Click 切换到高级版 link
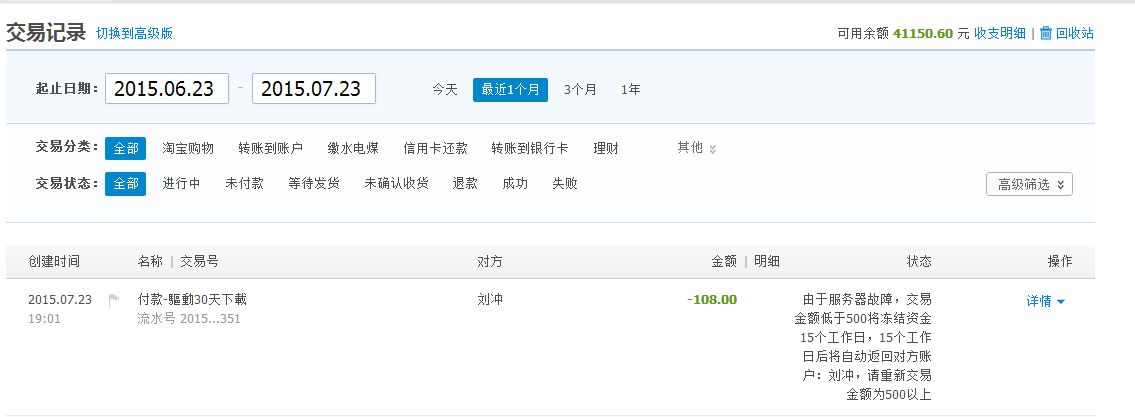Screen dimensions: 1135x417 135,33
